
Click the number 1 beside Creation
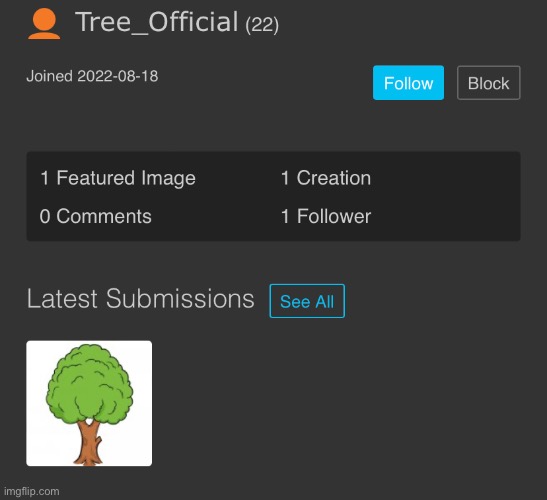[x=285, y=178]
